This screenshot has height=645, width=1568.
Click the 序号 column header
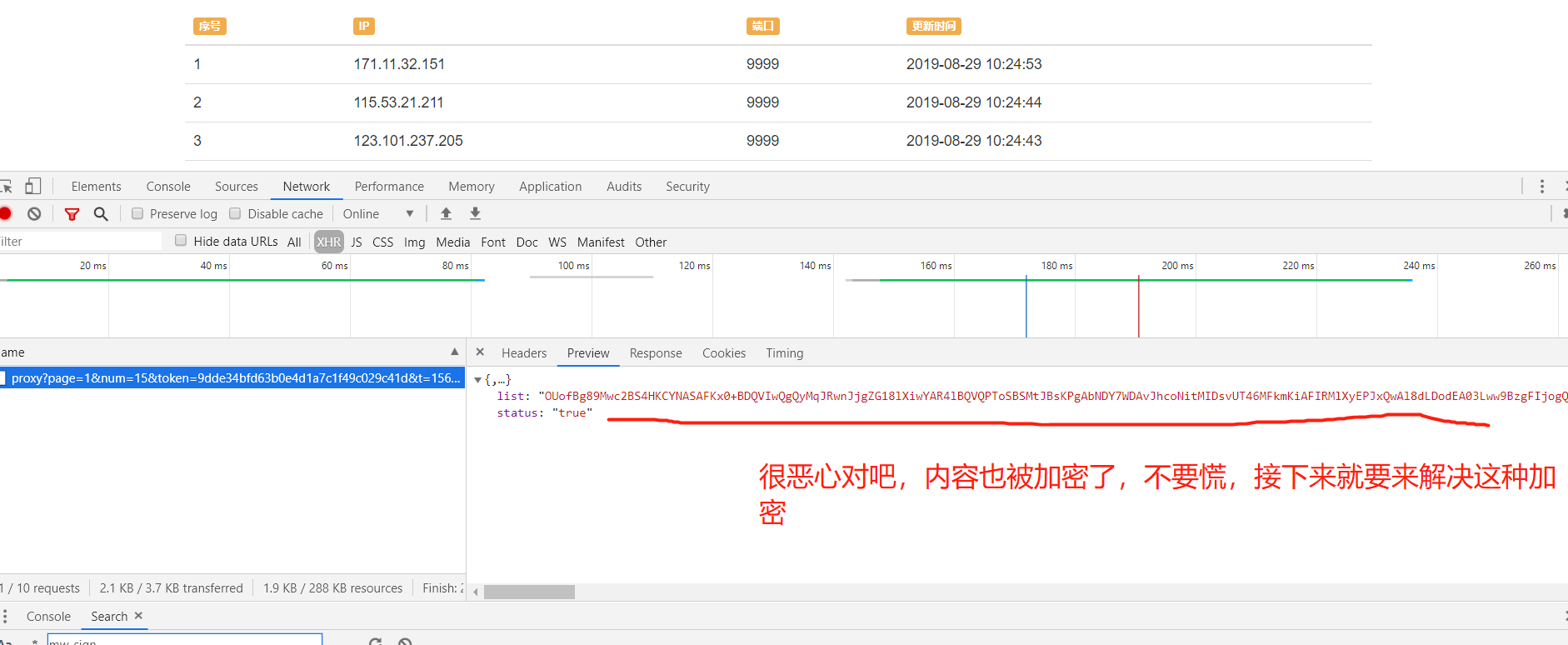(209, 26)
